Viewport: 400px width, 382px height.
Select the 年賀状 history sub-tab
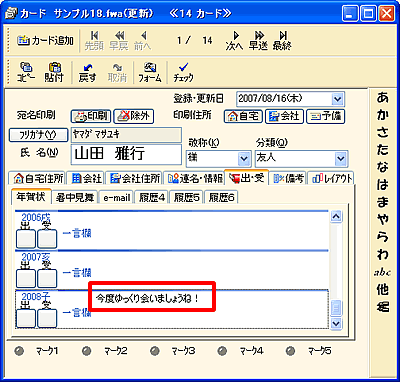pos(31,196)
